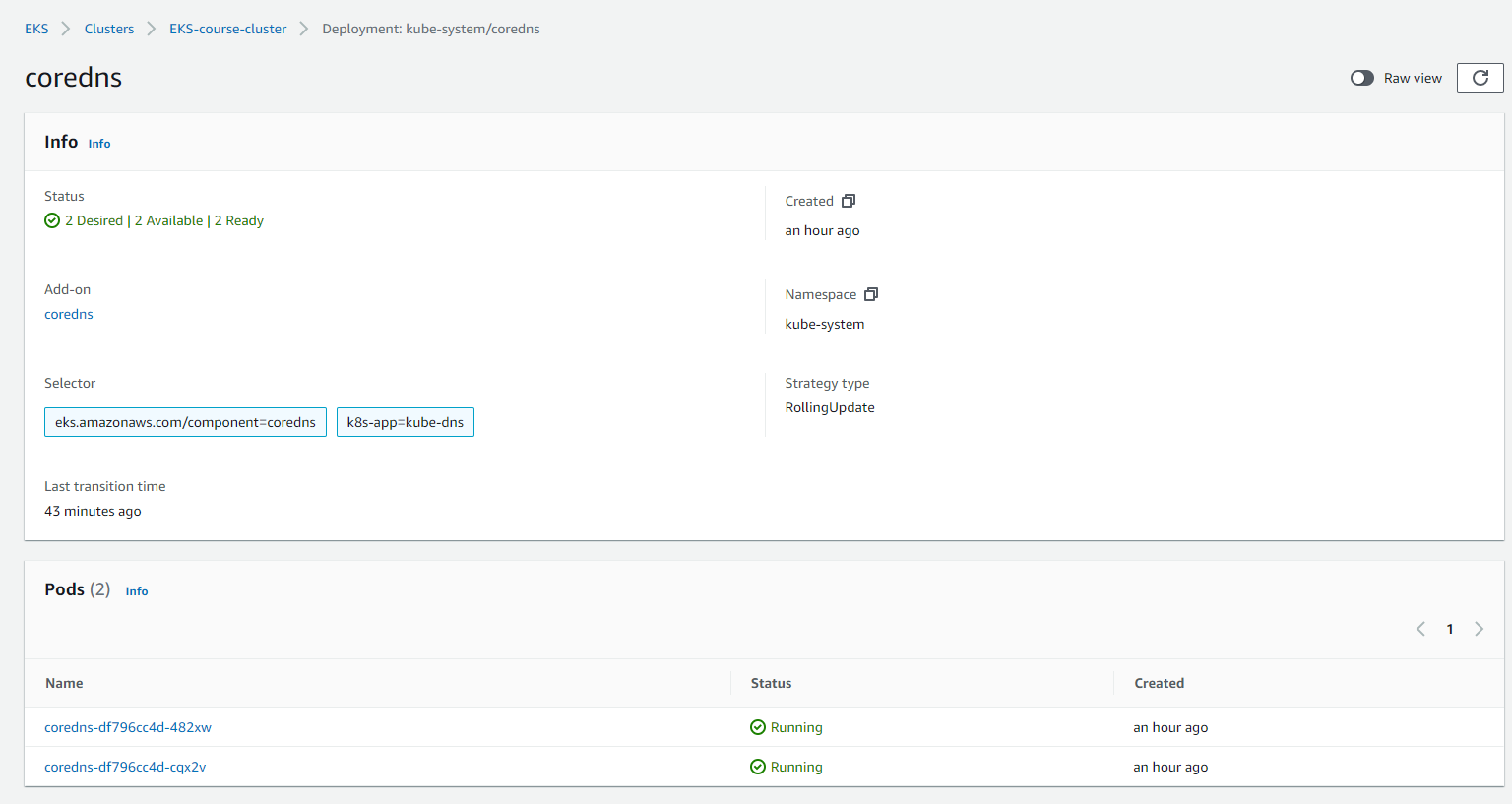This screenshot has width=1512, height=804.
Task: Click Running text for coredns-df796cc4d-cqx2v
Action: (796, 767)
